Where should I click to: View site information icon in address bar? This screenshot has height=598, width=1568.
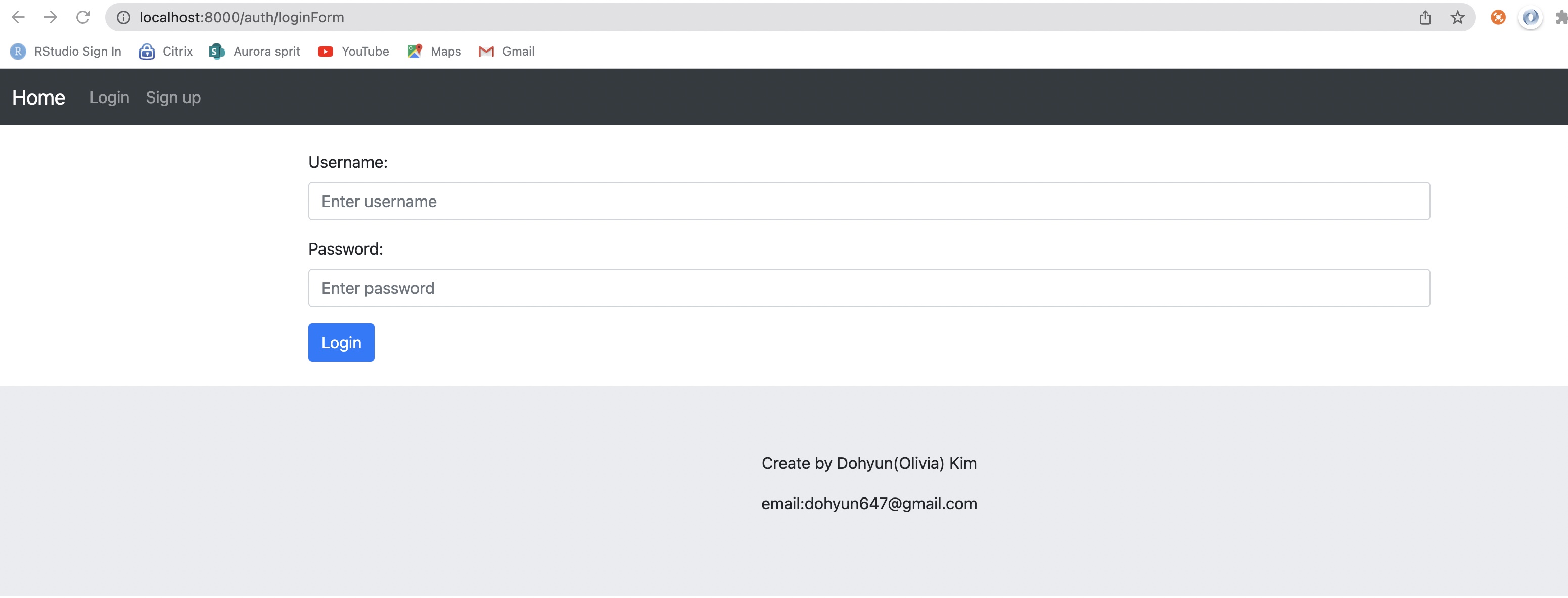click(123, 18)
